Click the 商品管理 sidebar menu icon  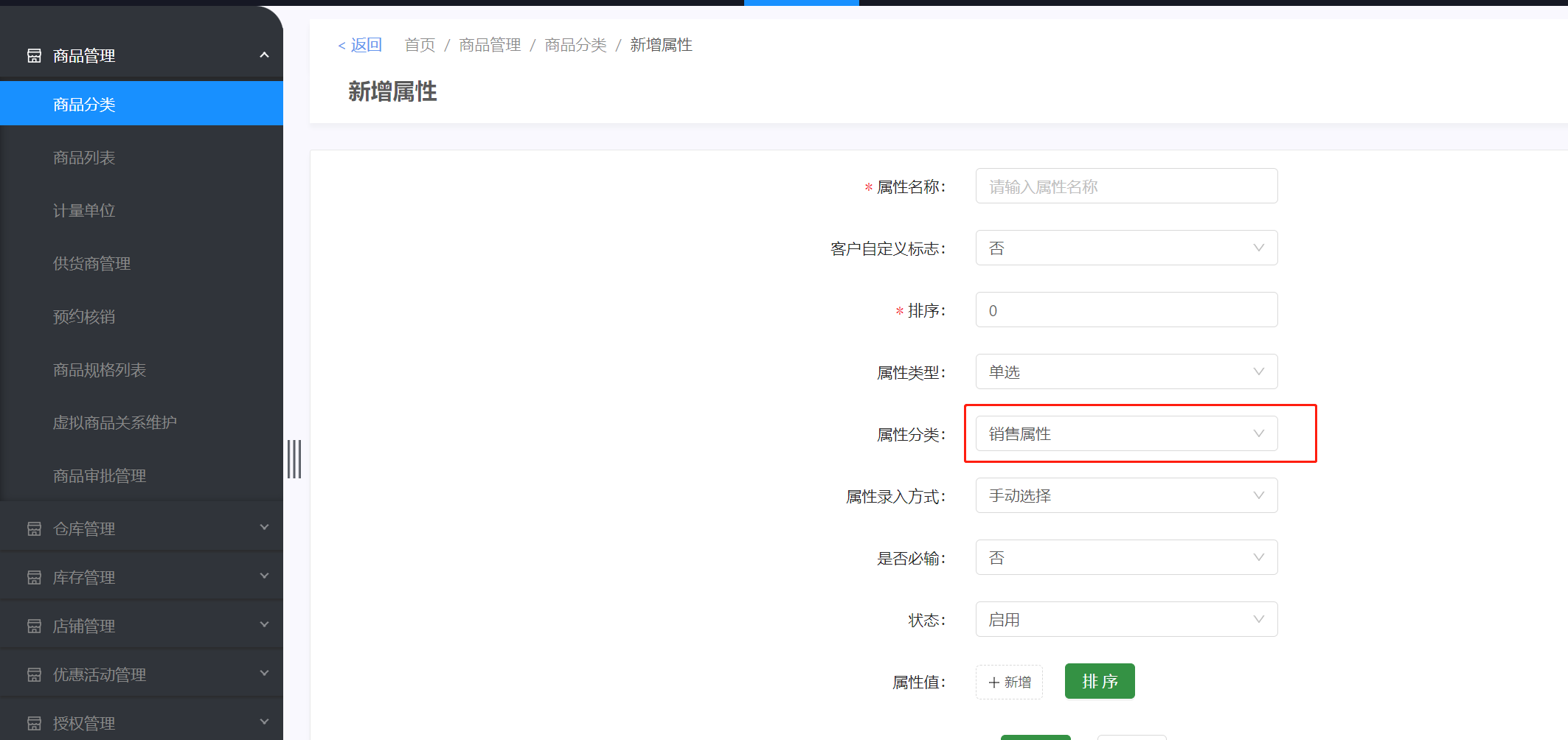(34, 56)
